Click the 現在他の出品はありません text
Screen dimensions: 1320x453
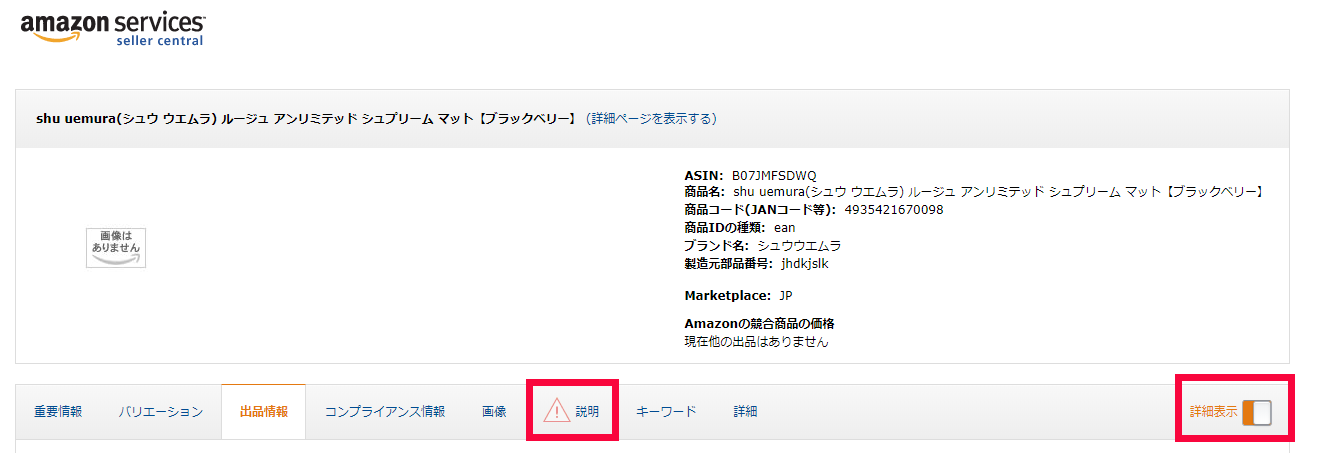(756, 341)
